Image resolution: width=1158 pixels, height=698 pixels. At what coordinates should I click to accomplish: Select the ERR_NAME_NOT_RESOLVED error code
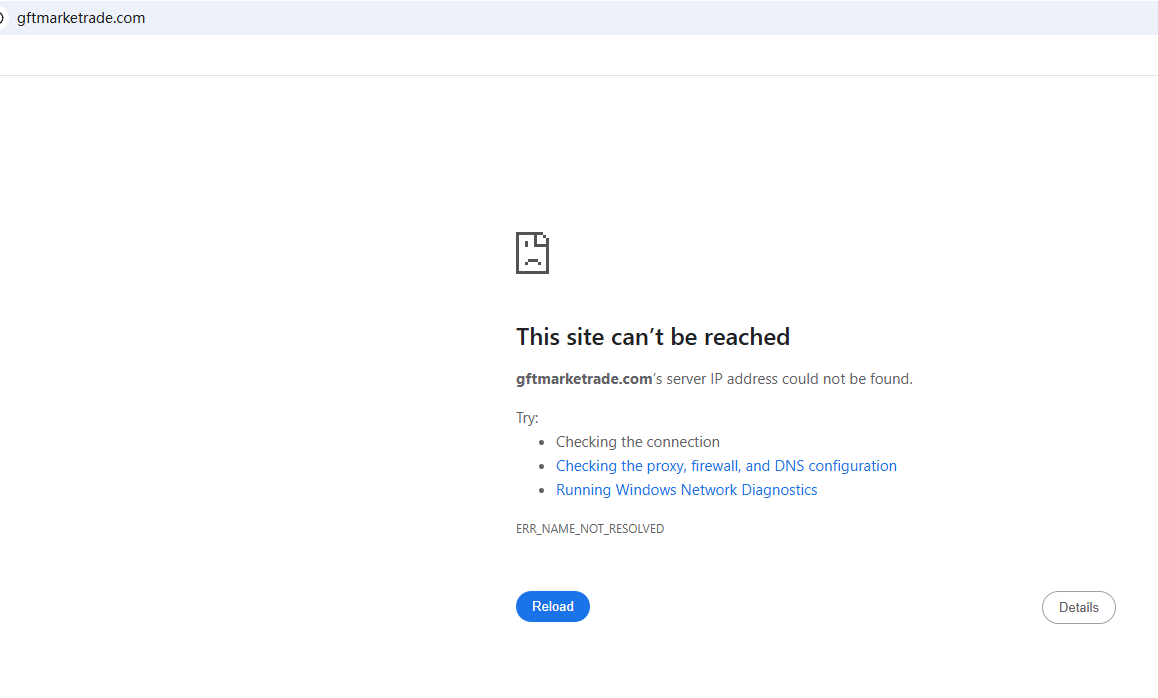[589, 529]
